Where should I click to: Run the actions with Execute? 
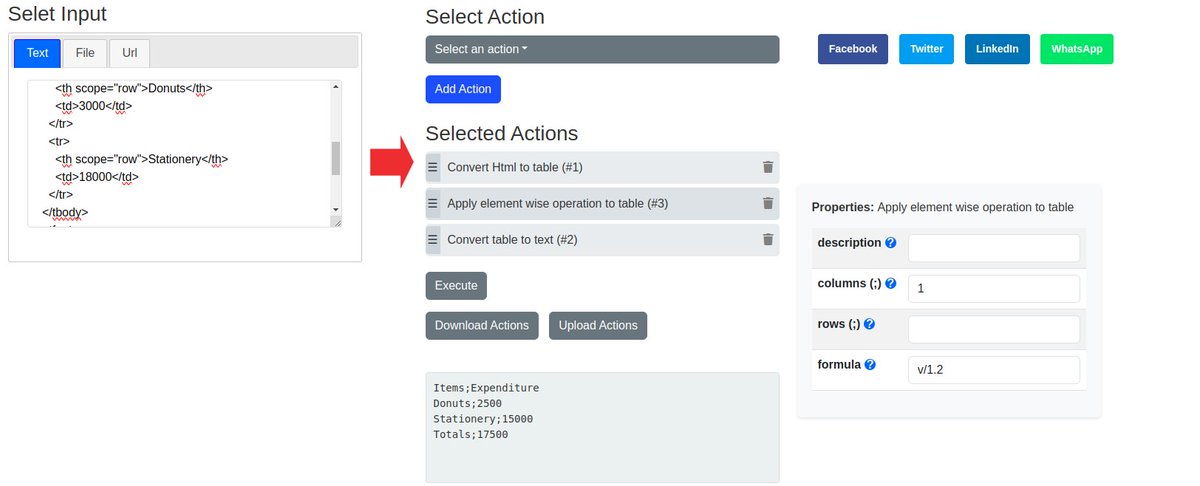pyautogui.click(x=456, y=285)
